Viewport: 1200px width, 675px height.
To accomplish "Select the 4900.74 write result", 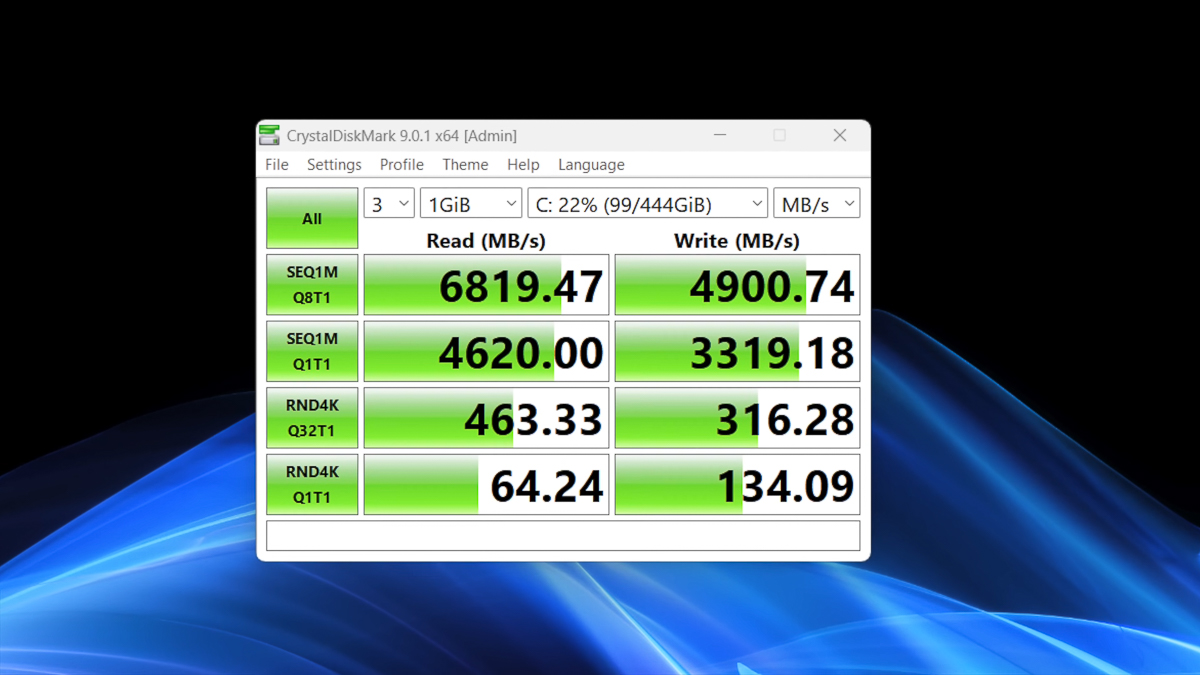I will 737,285.
